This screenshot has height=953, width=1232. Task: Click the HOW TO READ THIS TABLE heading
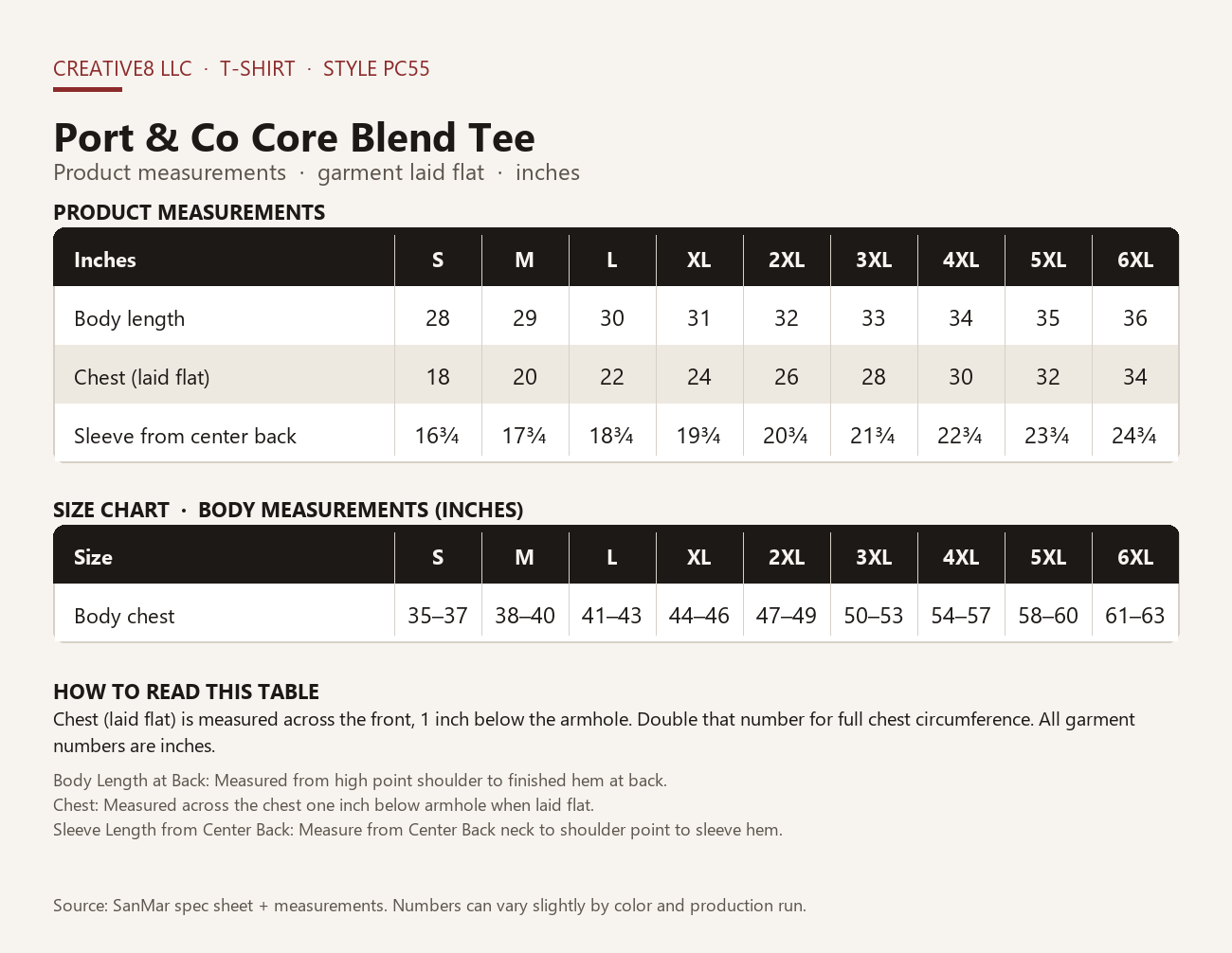pyautogui.click(x=186, y=692)
